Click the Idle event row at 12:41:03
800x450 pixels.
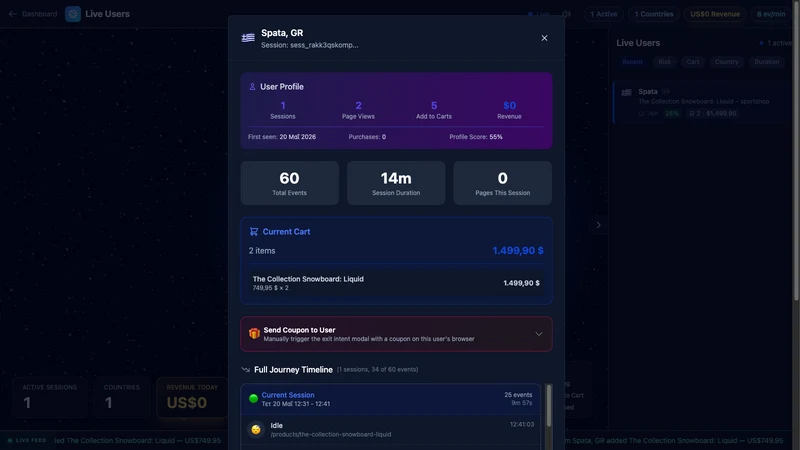390,430
